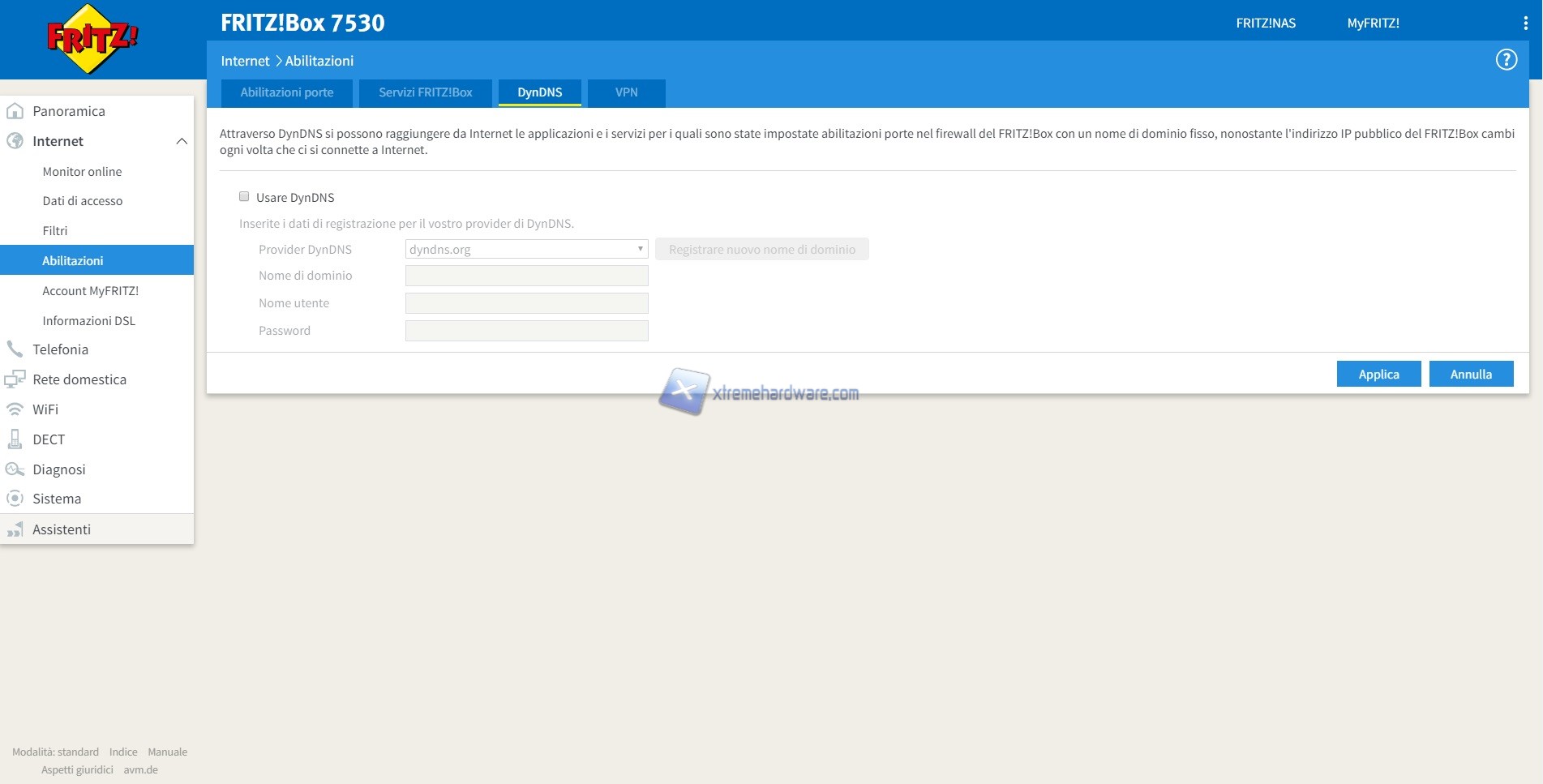Viewport: 1543px width, 784px height.
Task: Open the help question mark icon
Action: coord(1506,60)
